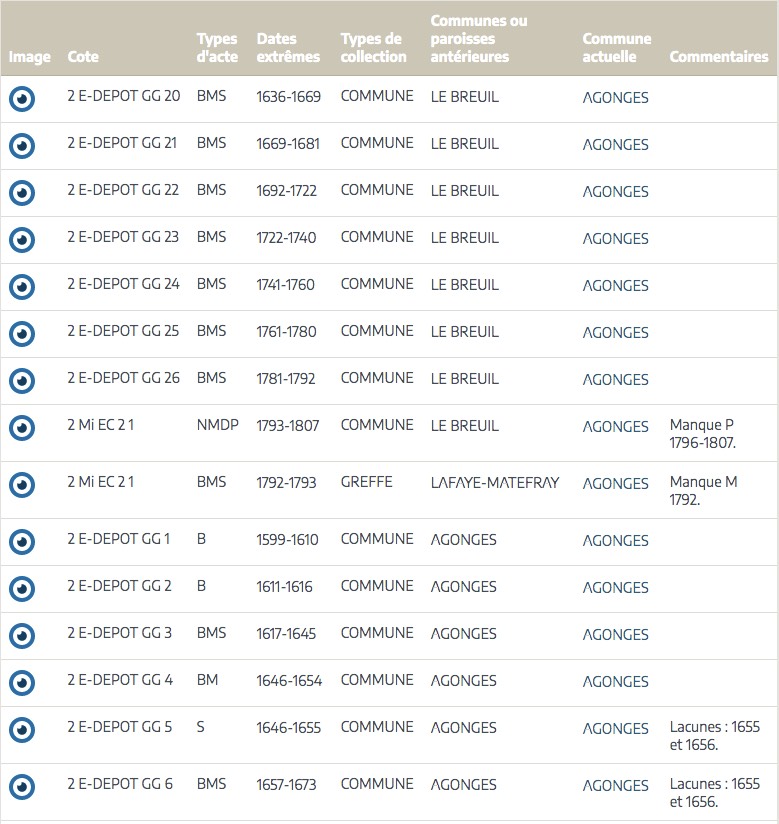This screenshot has height=824, width=779.
Task: Click the eye icon for 2 E-DEPOT GG 24
Action: pyautogui.click(x=22, y=287)
